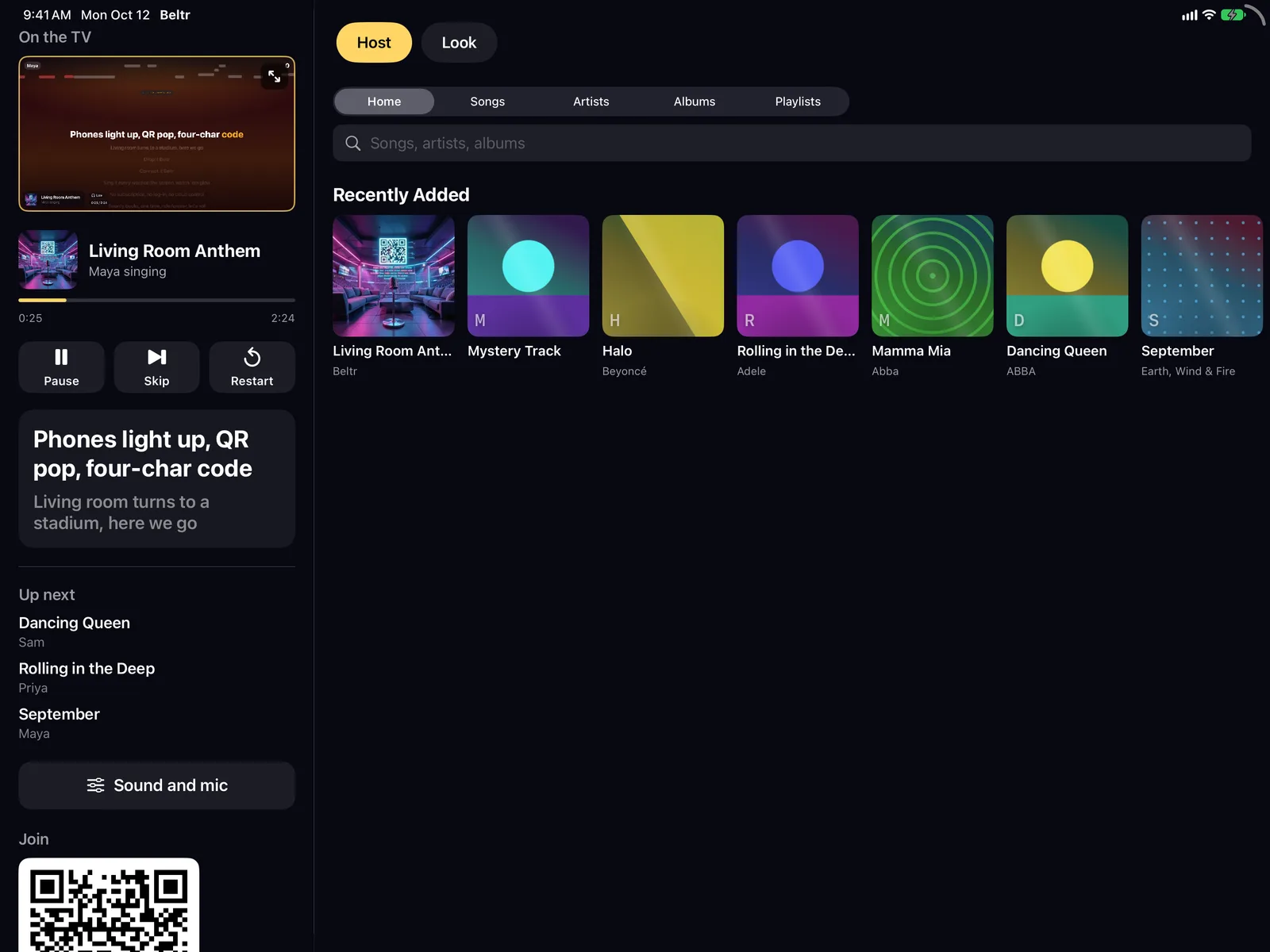Select Halo by Beyoncé cover

(x=663, y=276)
